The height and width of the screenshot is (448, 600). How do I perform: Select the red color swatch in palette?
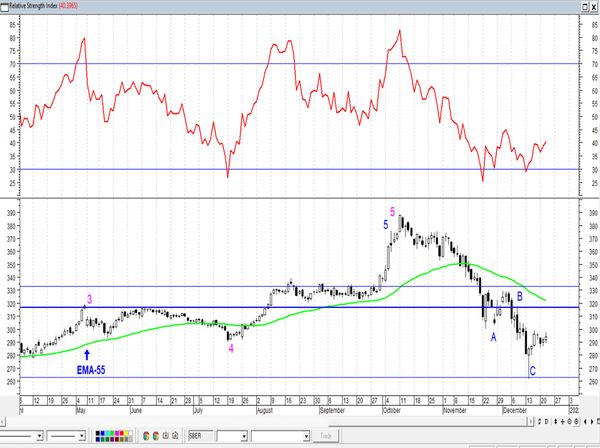pos(121,433)
